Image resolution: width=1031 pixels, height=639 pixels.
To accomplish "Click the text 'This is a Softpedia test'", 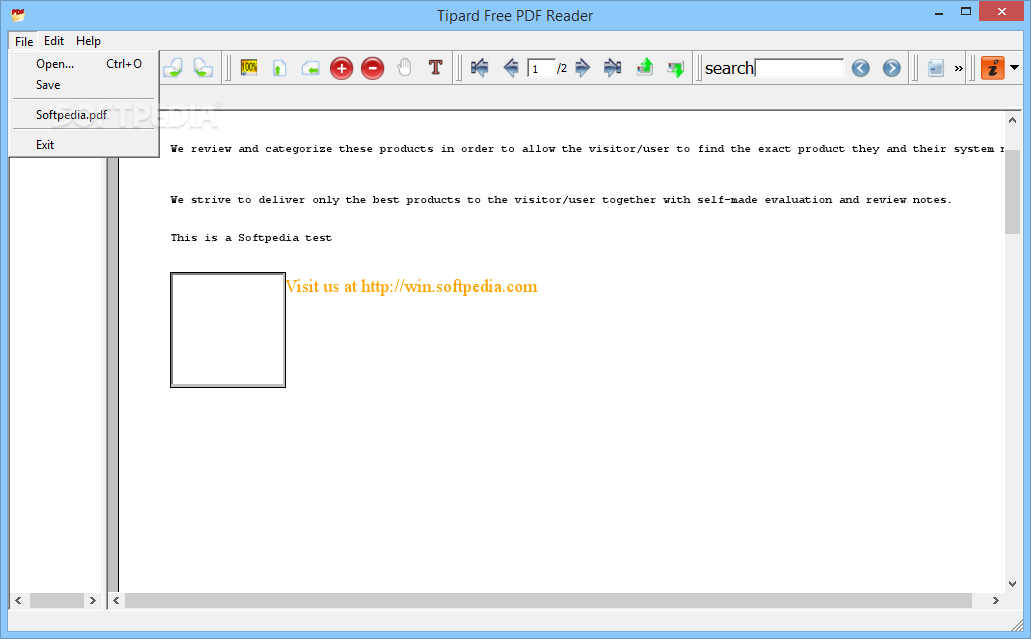I will coord(251,238).
